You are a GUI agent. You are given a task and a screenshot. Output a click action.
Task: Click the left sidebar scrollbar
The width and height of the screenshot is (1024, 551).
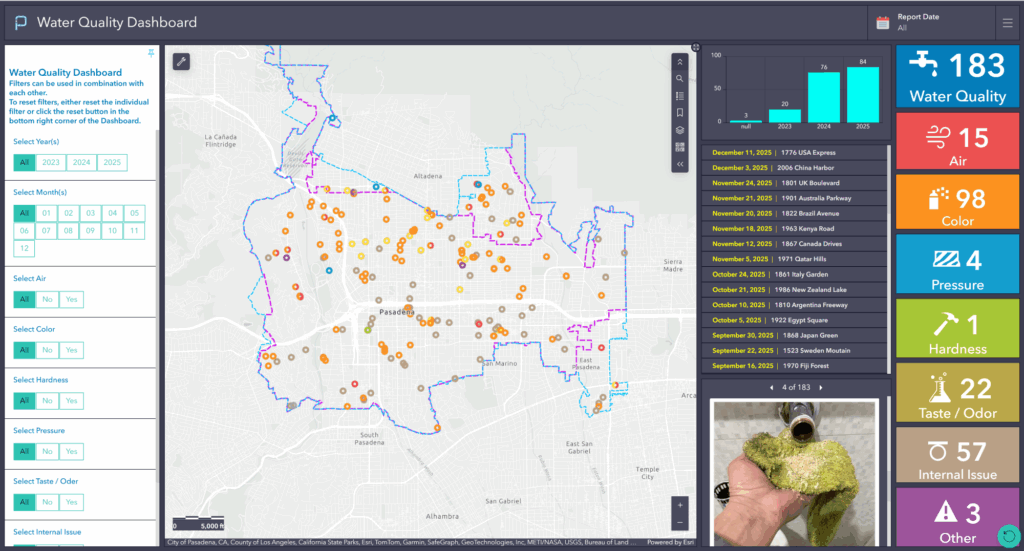point(157,307)
